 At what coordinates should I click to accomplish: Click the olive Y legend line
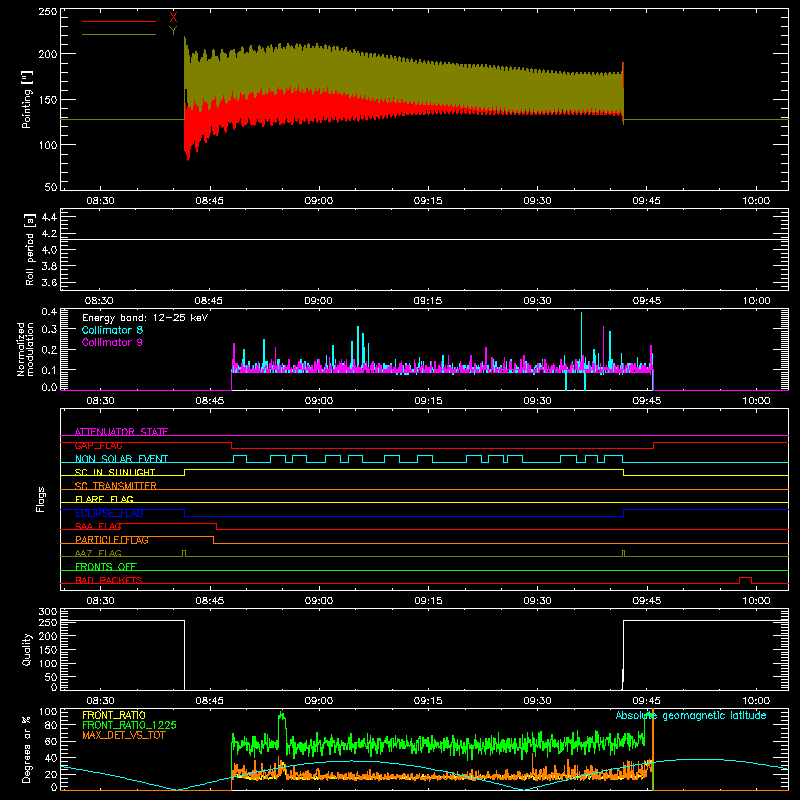coord(119,34)
